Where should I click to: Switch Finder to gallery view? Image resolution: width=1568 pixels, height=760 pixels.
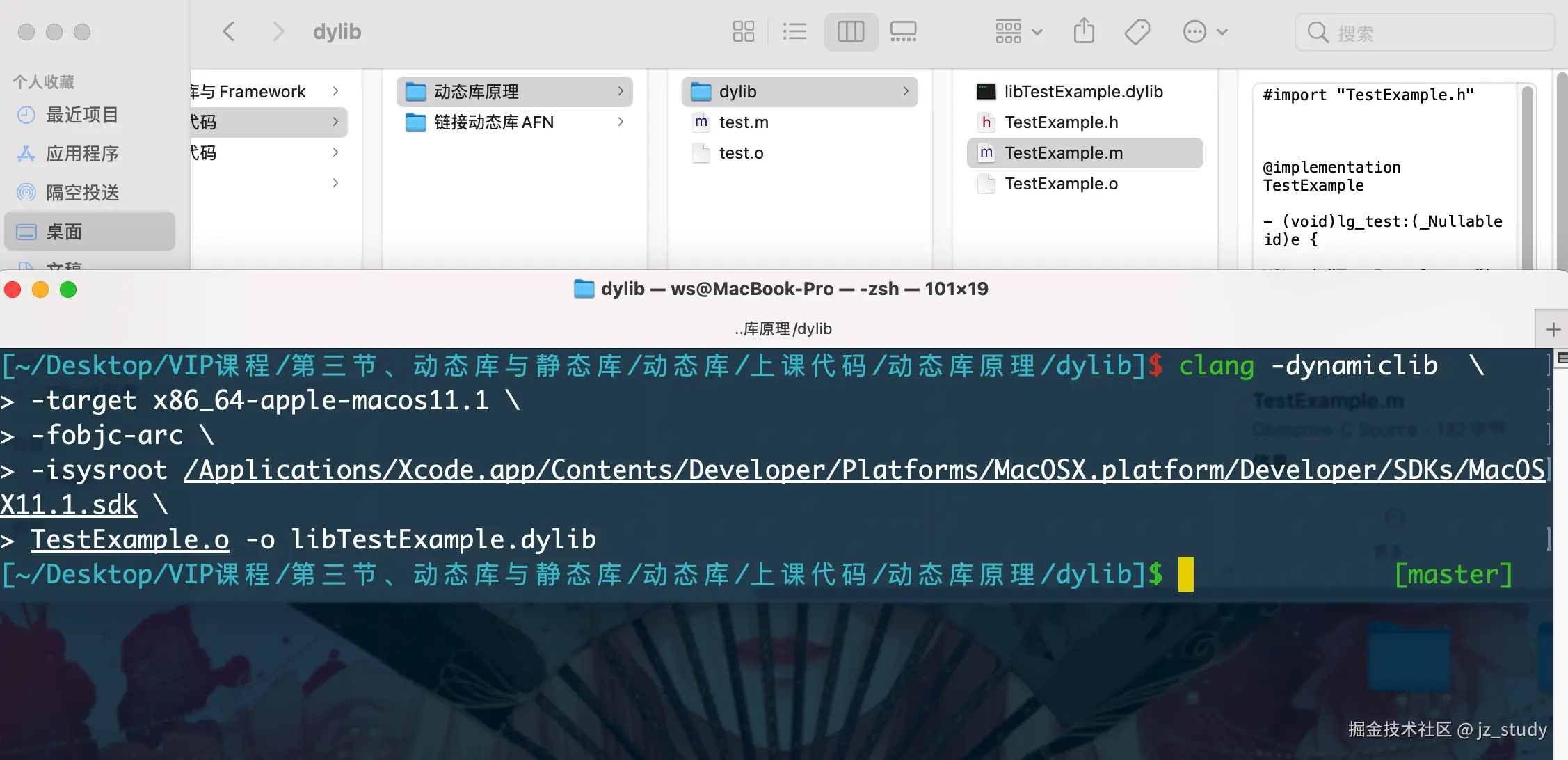tap(903, 31)
